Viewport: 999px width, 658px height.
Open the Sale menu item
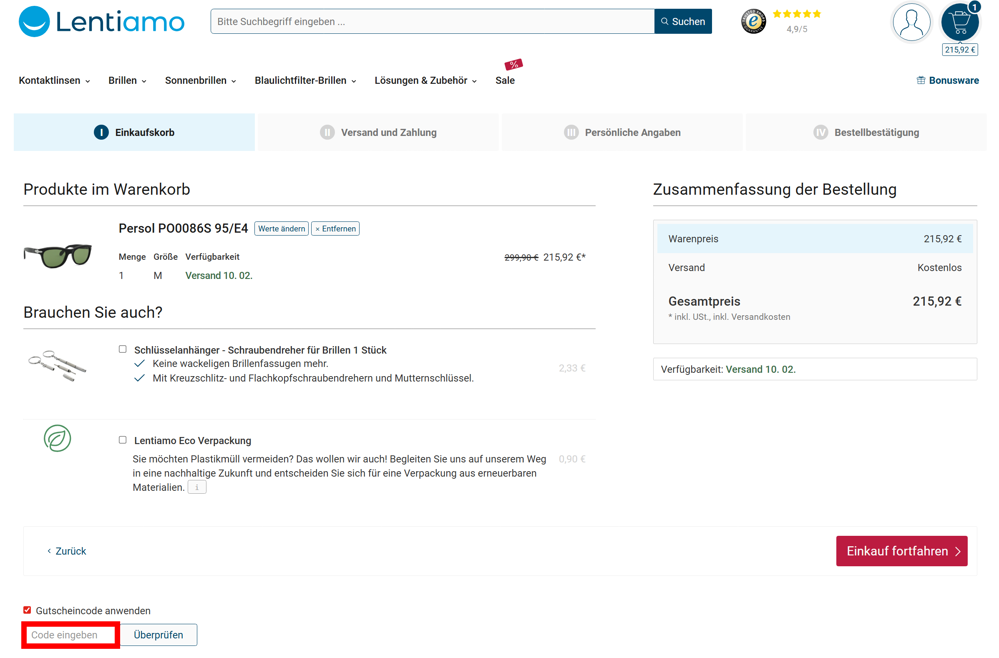505,80
